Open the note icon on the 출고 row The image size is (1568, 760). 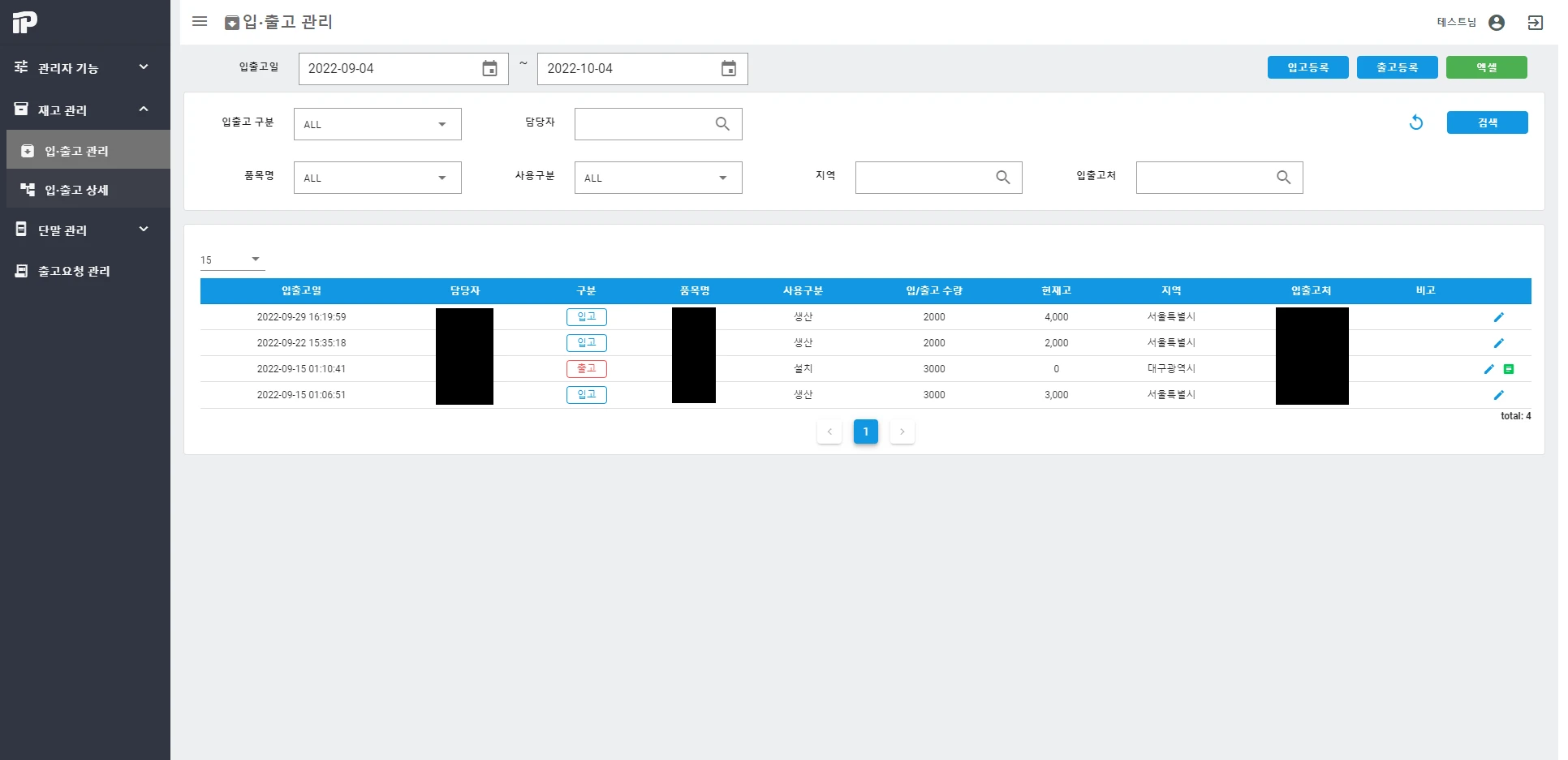pos(1510,369)
